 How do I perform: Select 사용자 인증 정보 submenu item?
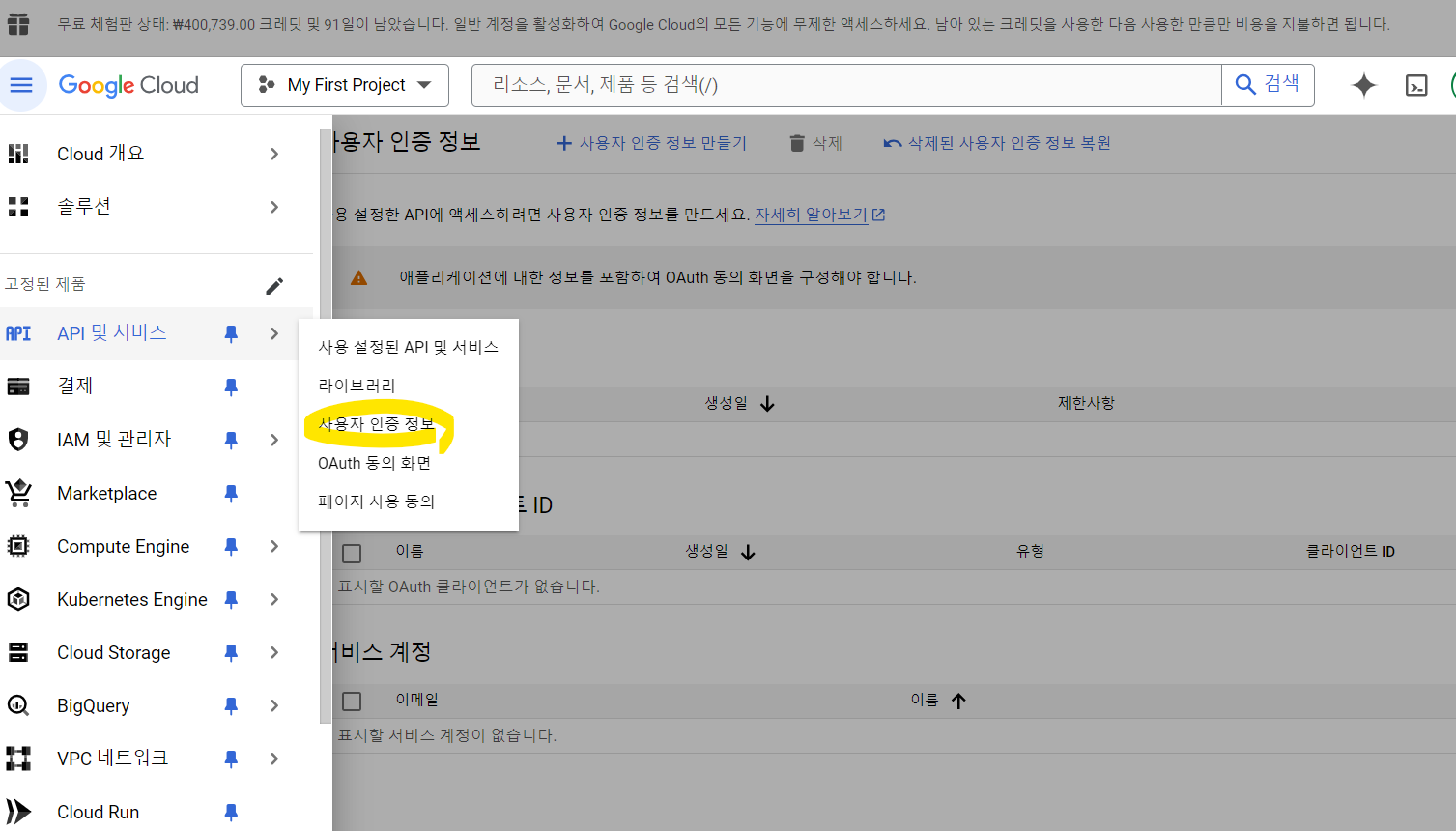point(409,424)
